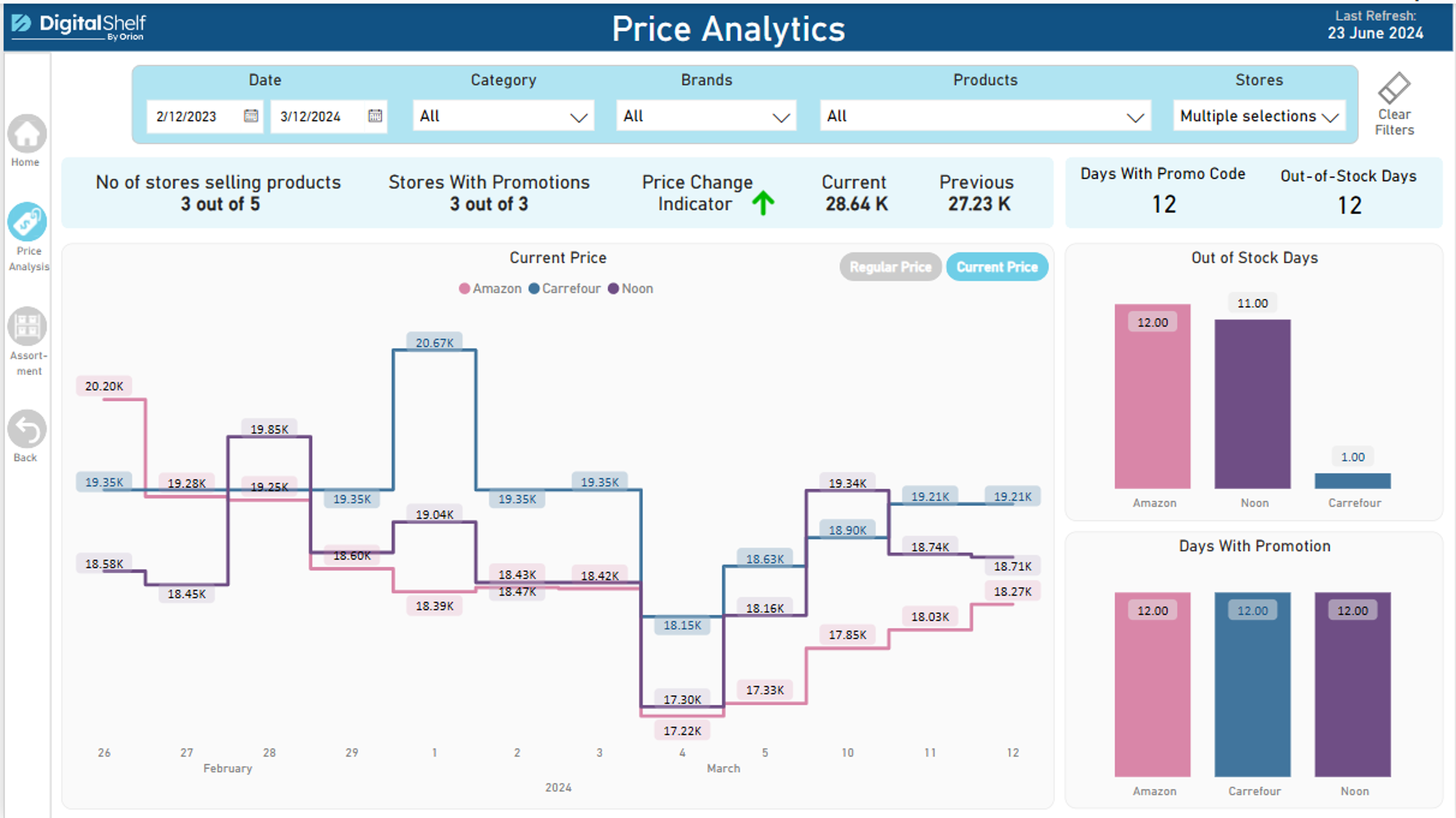1456x818 pixels.
Task: Click the green price change indicator arrow
Action: 762,201
